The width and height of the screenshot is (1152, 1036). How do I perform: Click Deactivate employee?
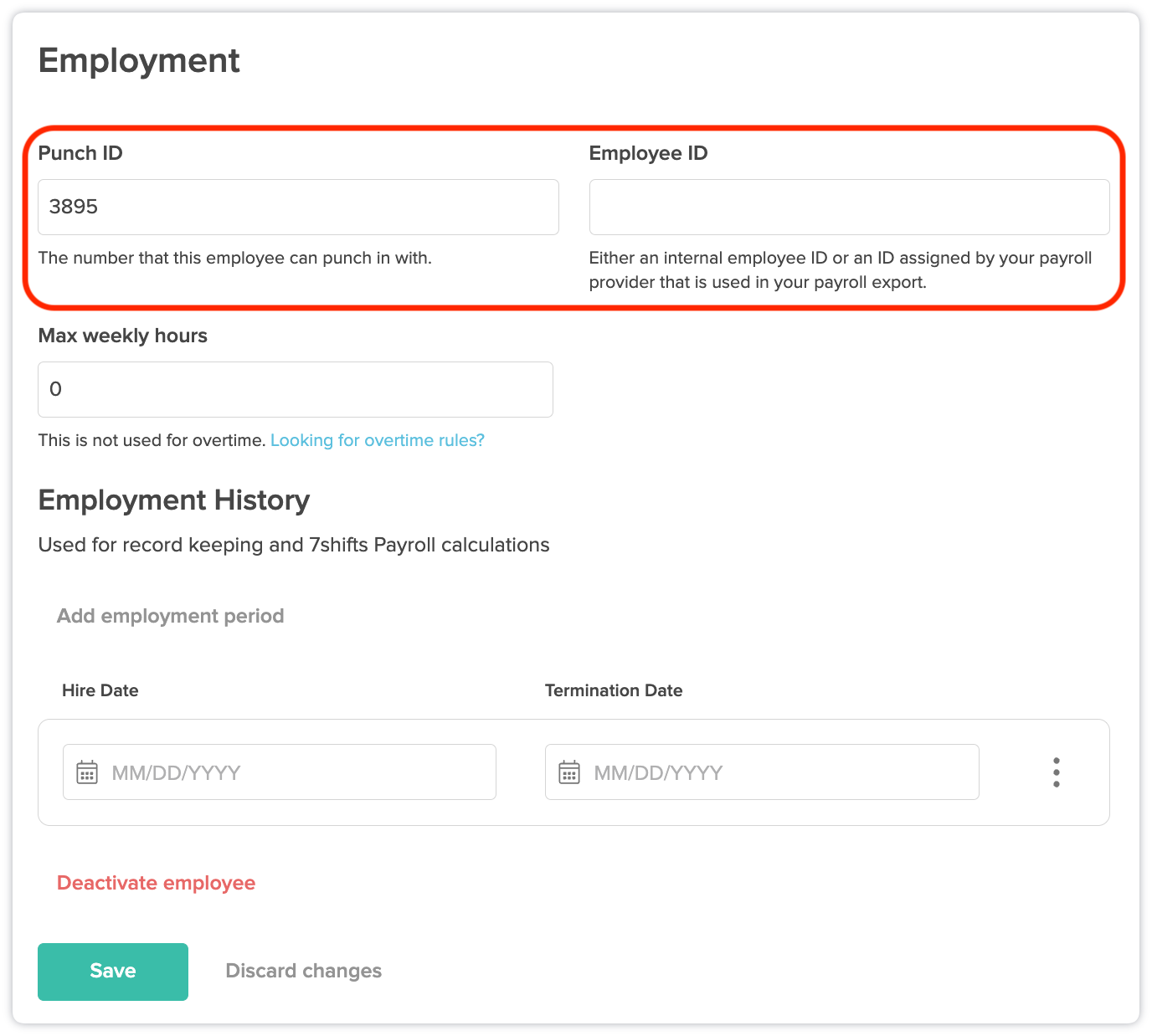(155, 883)
